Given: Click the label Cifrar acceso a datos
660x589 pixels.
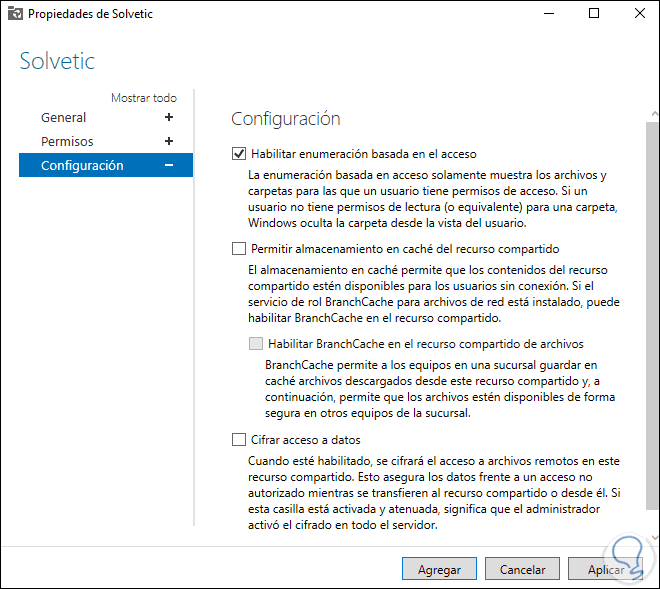Looking at the screenshot, I should pyautogui.click(x=306, y=440).
